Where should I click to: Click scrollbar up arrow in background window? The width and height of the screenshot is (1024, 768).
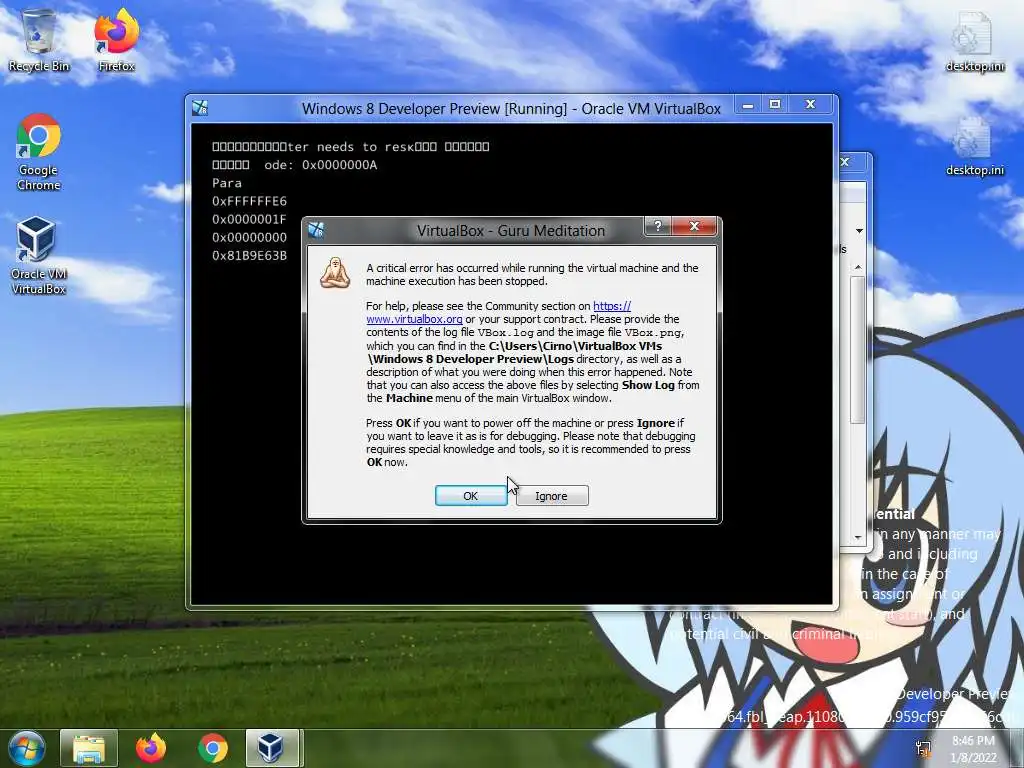858,267
